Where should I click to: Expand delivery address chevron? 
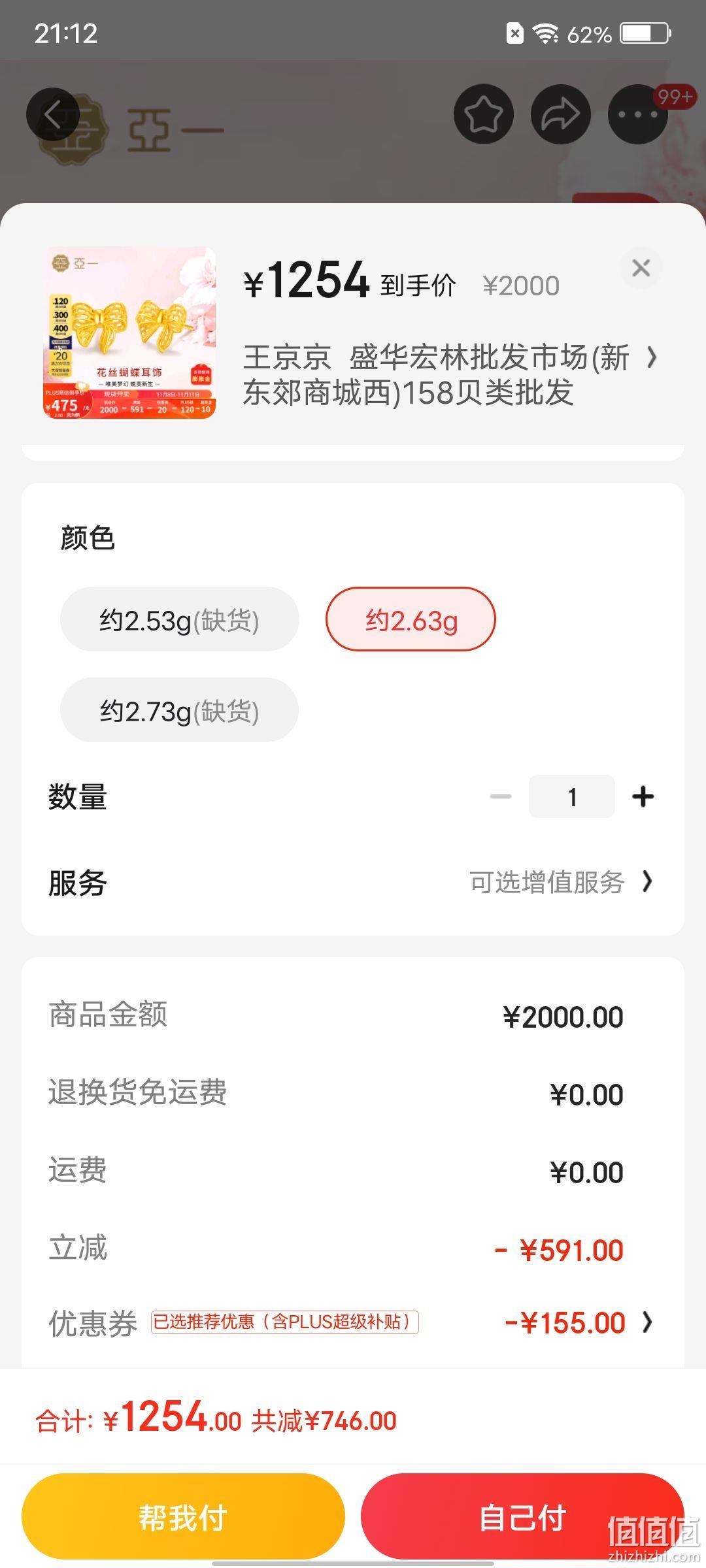[x=652, y=357]
